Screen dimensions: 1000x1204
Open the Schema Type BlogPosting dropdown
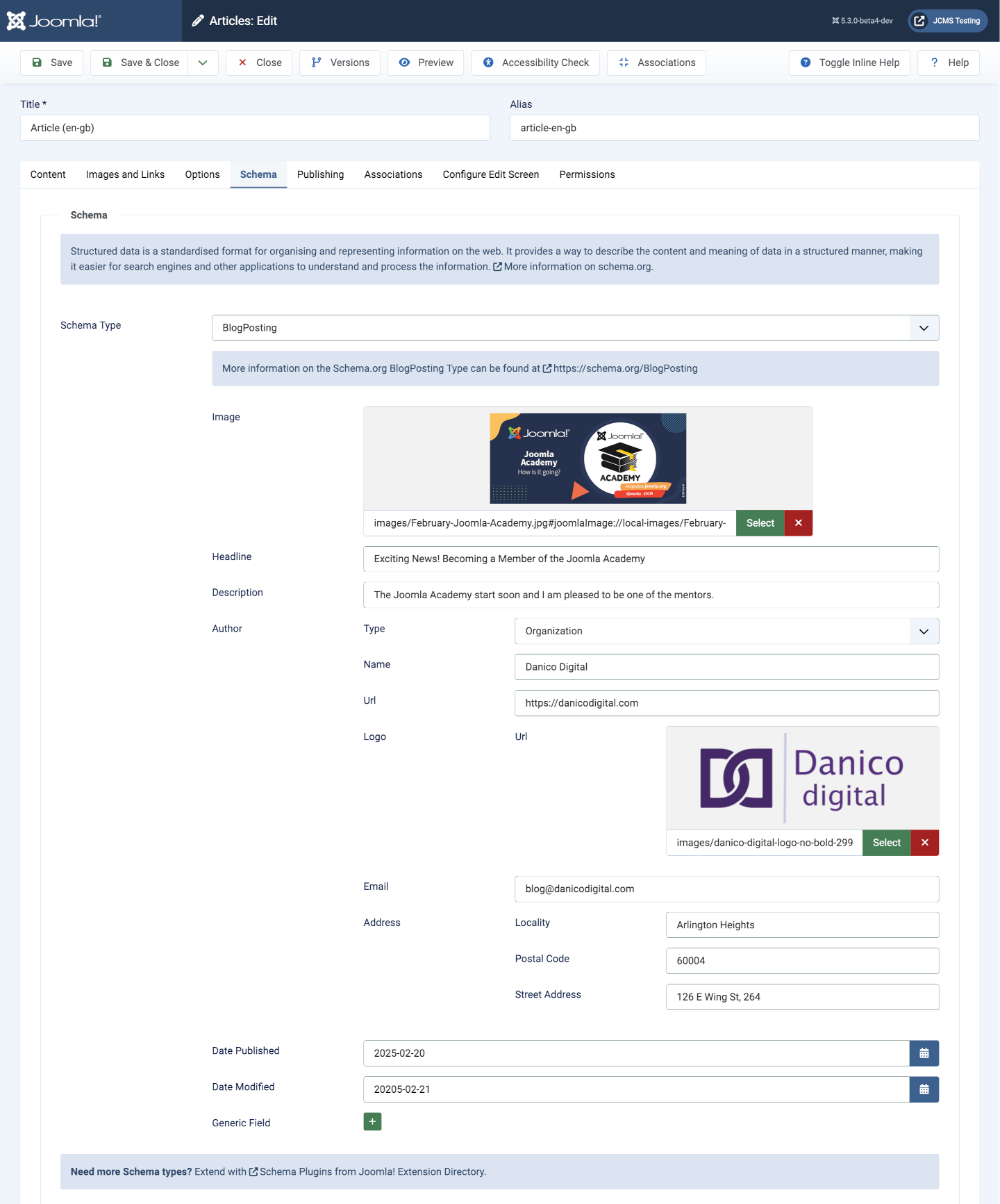pyautogui.click(x=575, y=328)
